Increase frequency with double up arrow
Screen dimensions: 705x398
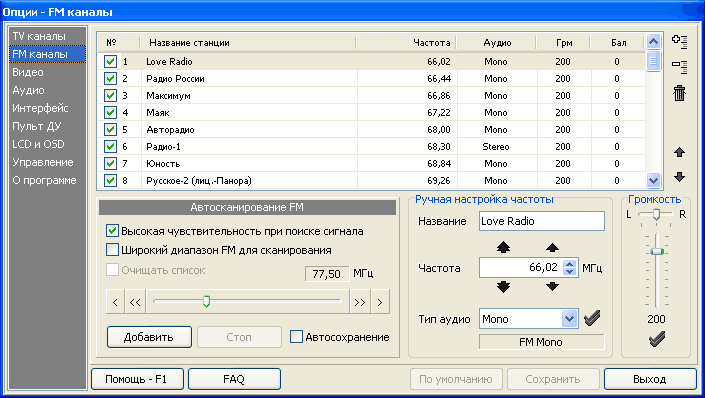503,247
